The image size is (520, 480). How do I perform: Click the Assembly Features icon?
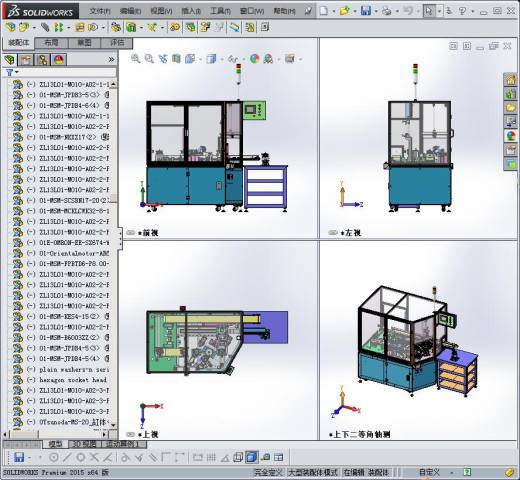click(131, 27)
